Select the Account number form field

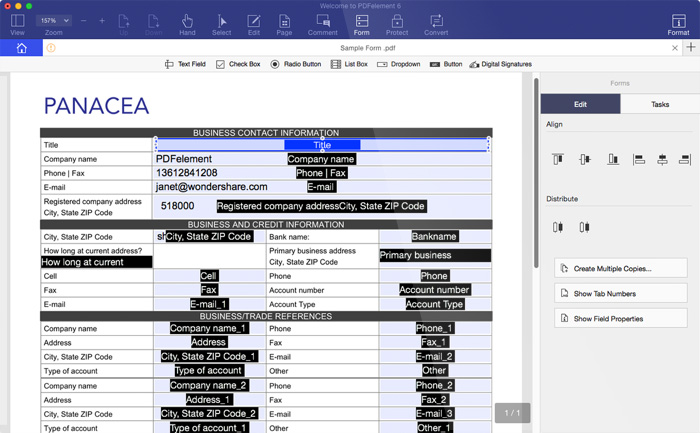[x=435, y=290]
